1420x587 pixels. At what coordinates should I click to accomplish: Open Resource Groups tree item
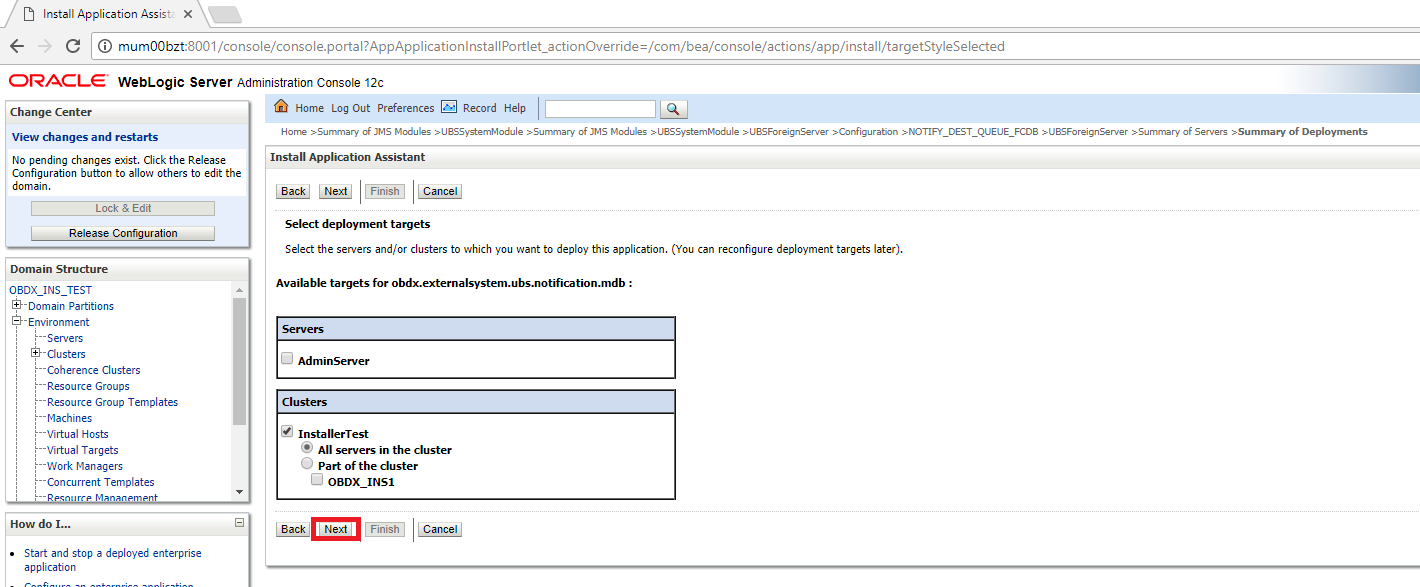coord(88,386)
